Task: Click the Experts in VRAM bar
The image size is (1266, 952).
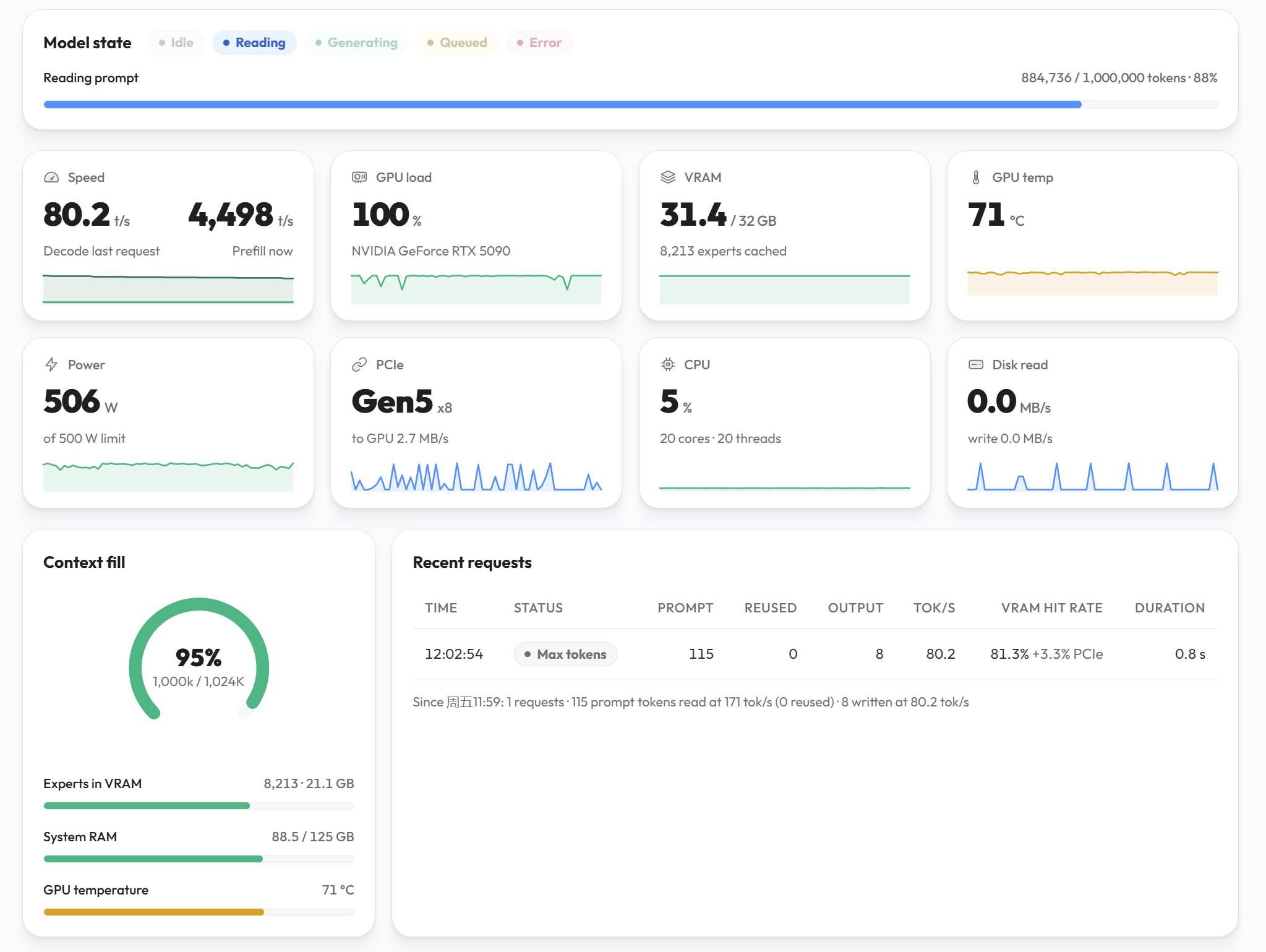Action: coord(199,806)
